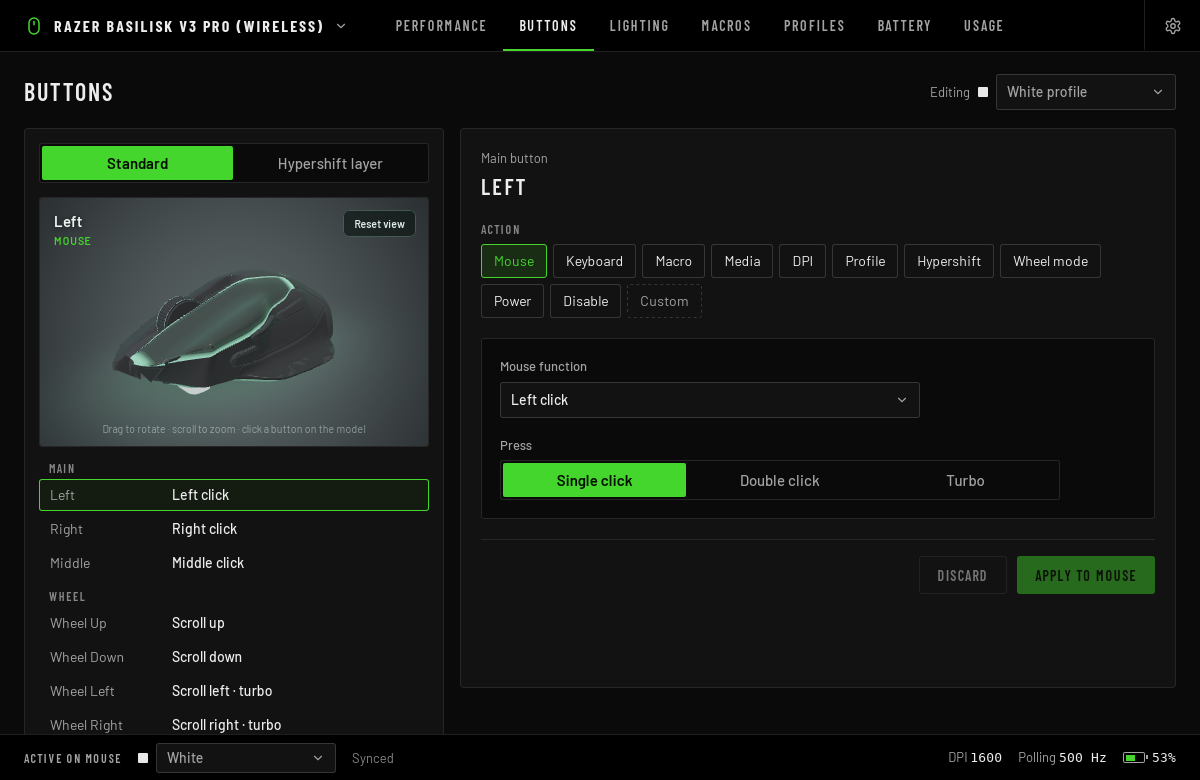Click the mouse device icon in header
Image resolution: width=1200 pixels, height=780 pixels.
click(34, 26)
